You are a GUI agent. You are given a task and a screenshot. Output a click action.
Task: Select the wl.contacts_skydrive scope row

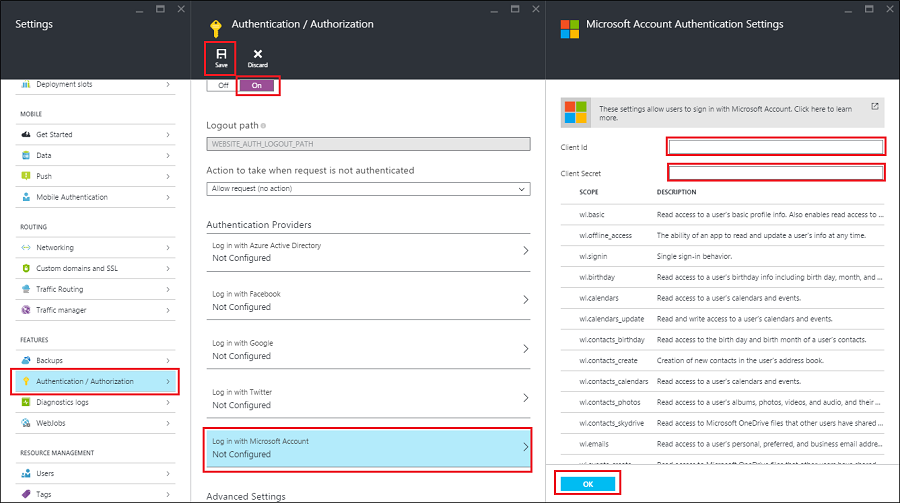(722, 423)
